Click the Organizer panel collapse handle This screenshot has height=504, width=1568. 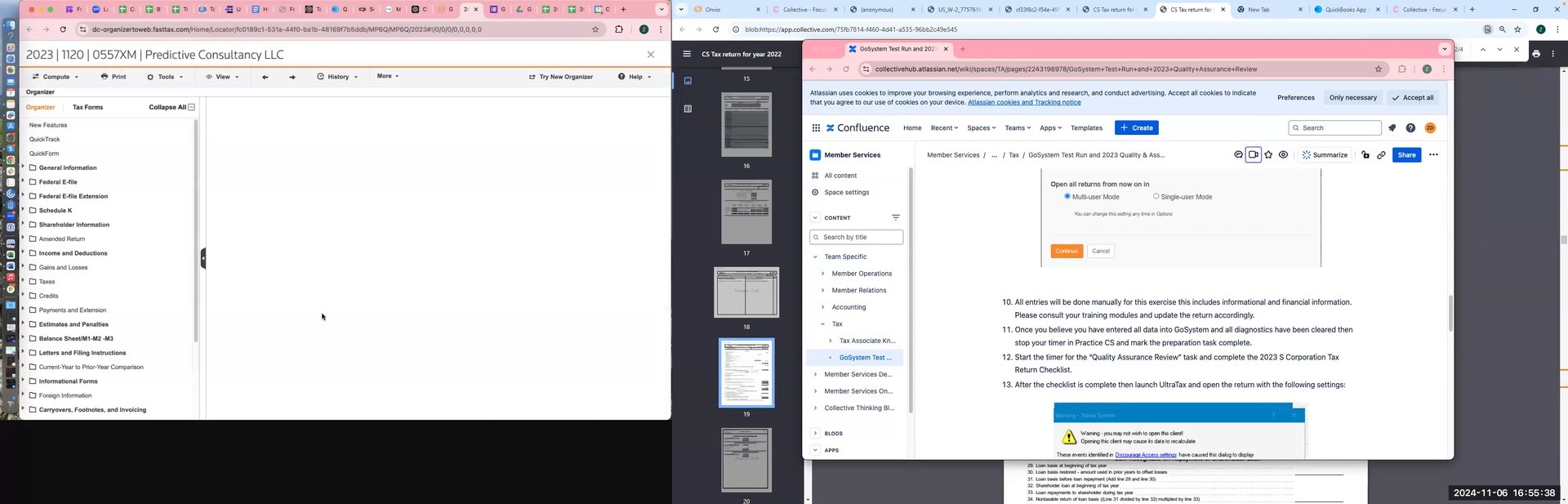point(203,258)
